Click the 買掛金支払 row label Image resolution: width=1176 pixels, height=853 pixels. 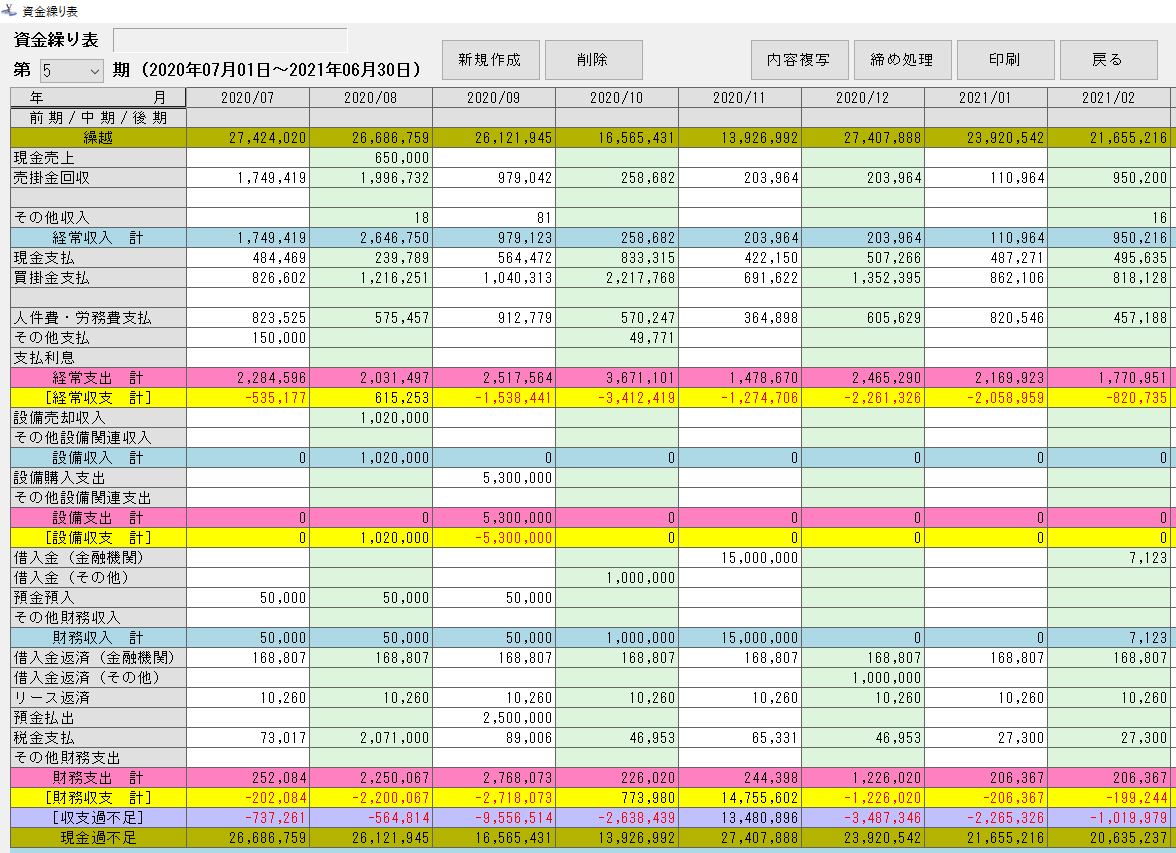(98, 278)
